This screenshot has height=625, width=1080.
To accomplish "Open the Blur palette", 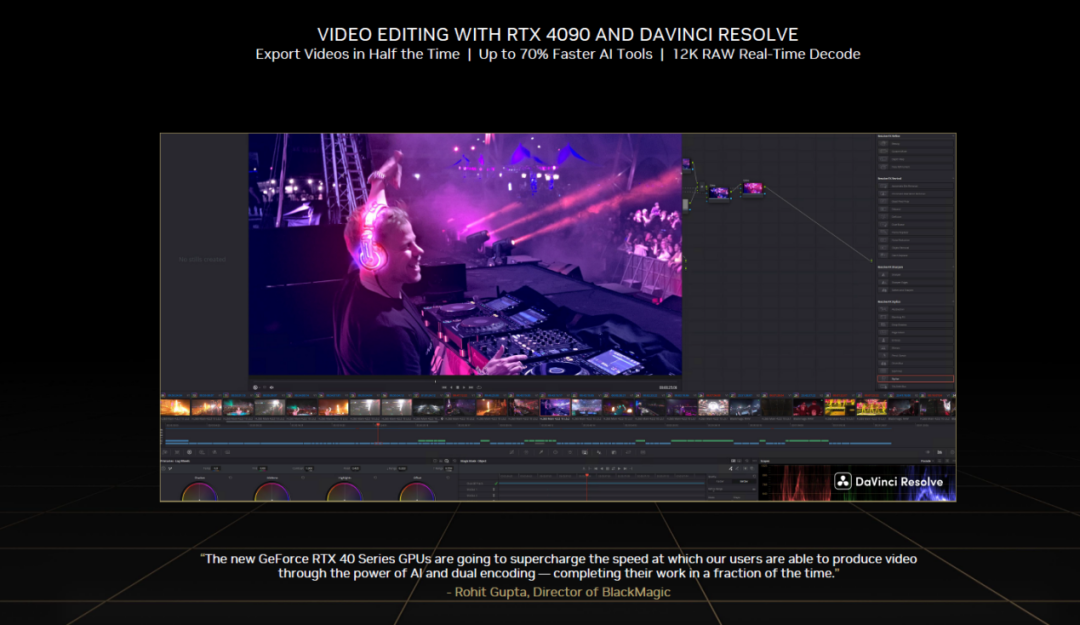I will tap(599, 452).
